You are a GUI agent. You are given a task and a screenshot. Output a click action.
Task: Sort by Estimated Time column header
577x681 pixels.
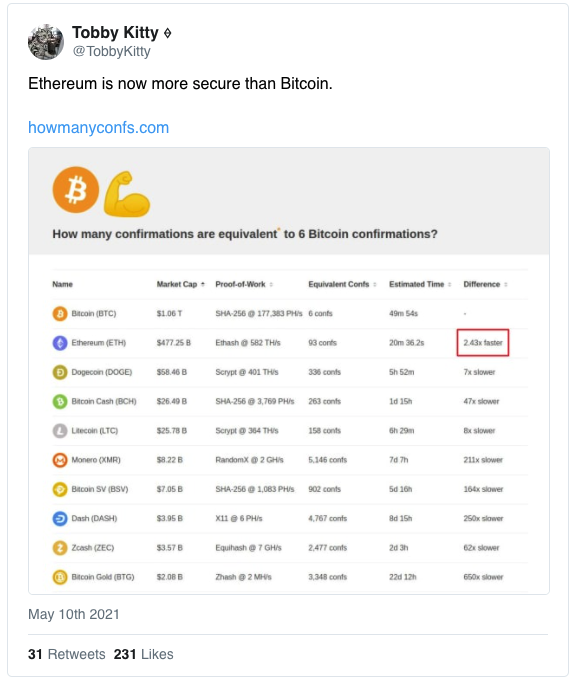[420, 284]
